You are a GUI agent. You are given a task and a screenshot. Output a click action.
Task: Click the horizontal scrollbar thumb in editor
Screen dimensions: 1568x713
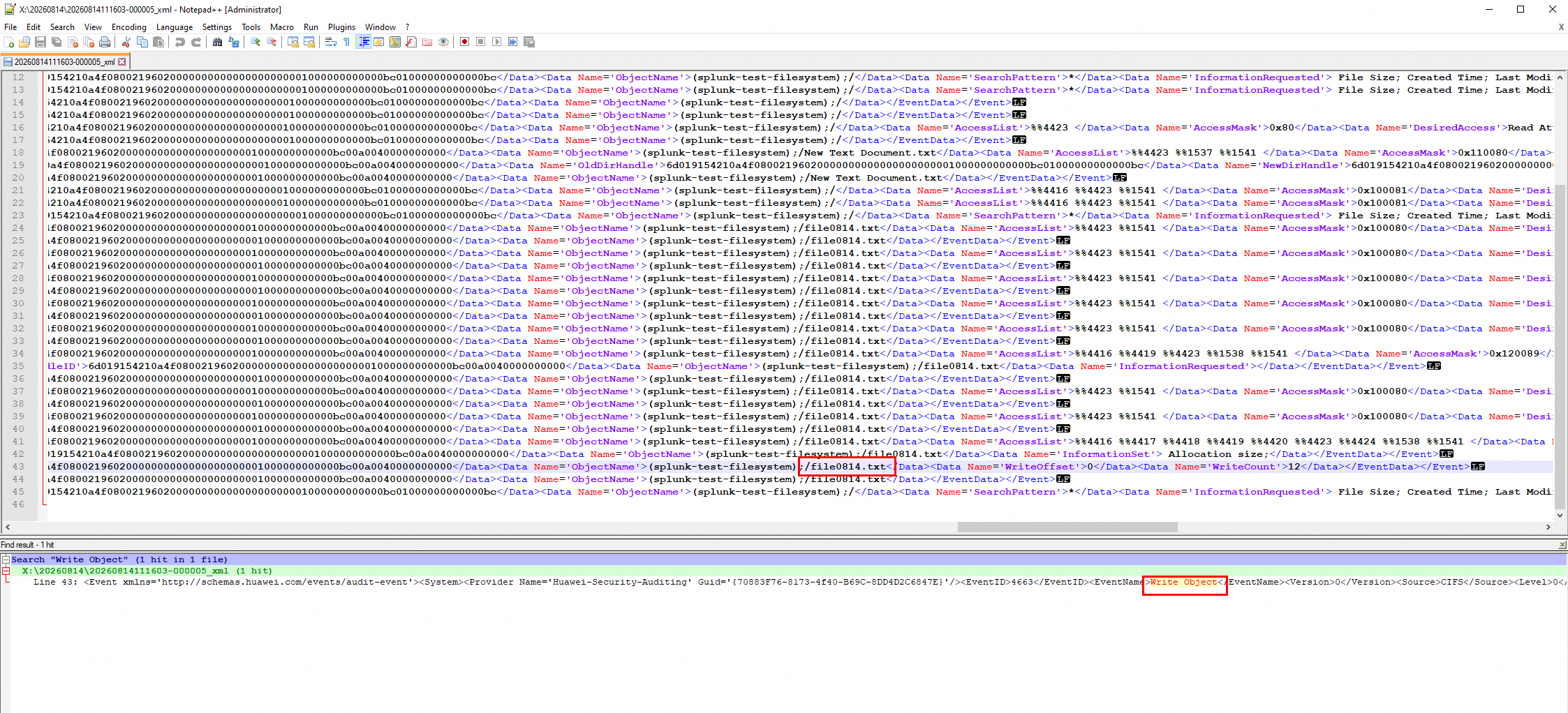pyautogui.click(x=1067, y=527)
